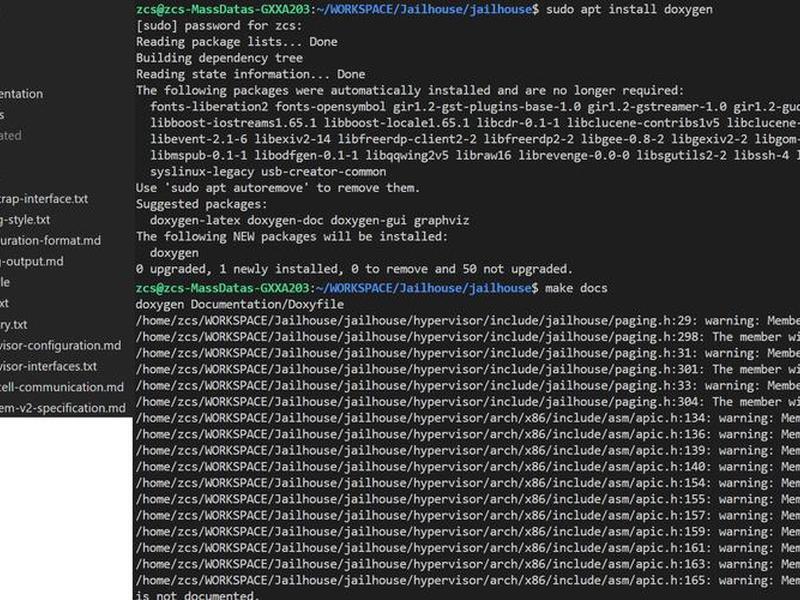
Task: Click the 'libmspub-0.1-1' package name
Action: pos(198,156)
